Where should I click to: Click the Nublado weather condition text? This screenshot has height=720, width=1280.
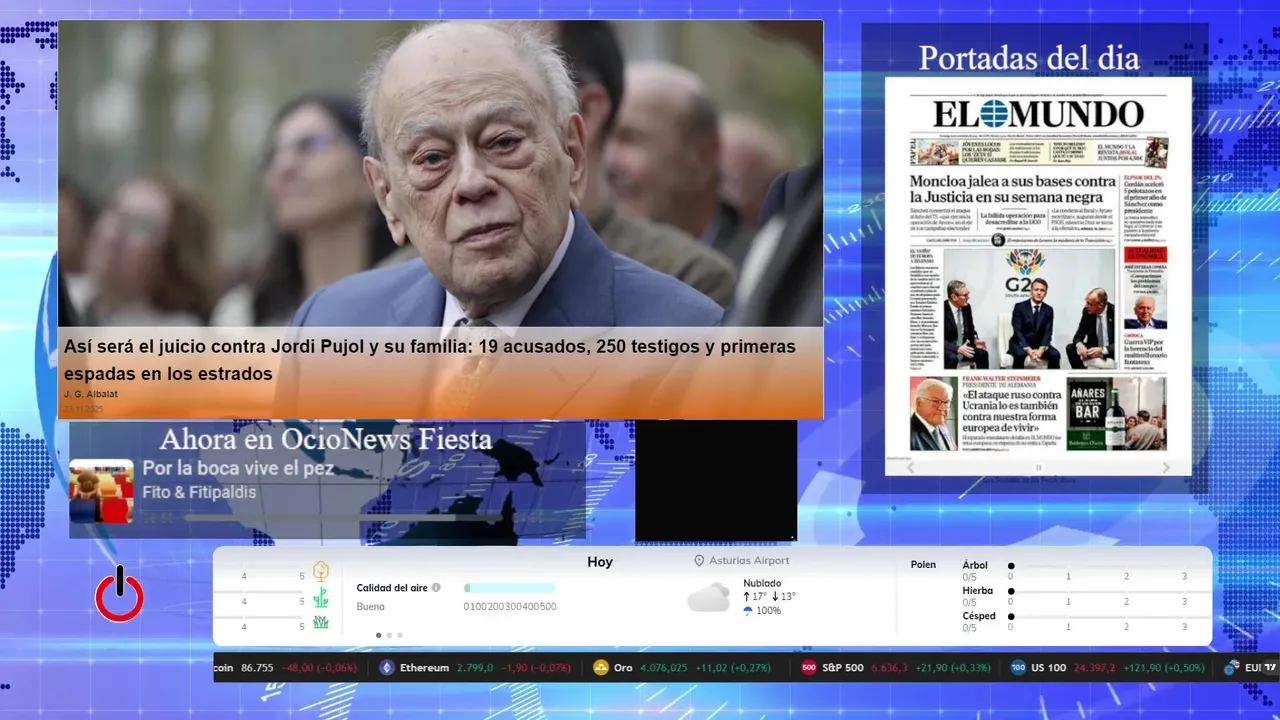[762, 583]
